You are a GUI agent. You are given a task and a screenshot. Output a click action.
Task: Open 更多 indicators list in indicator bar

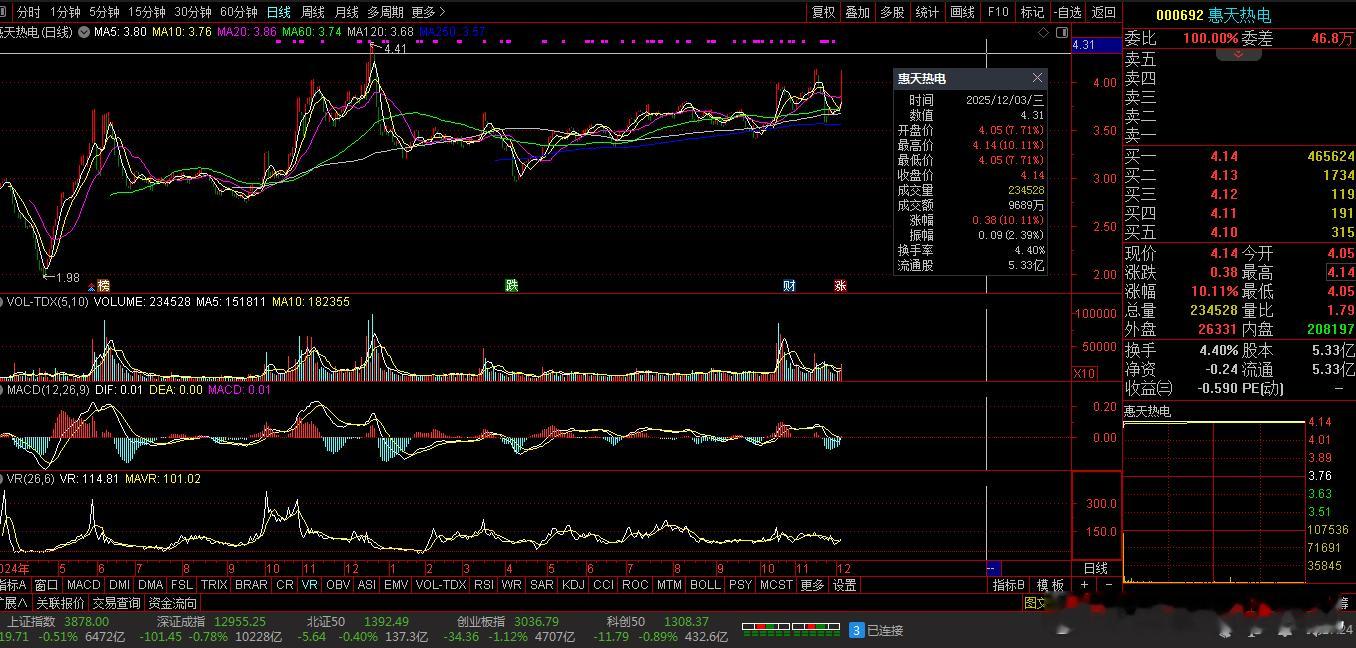pos(813,585)
